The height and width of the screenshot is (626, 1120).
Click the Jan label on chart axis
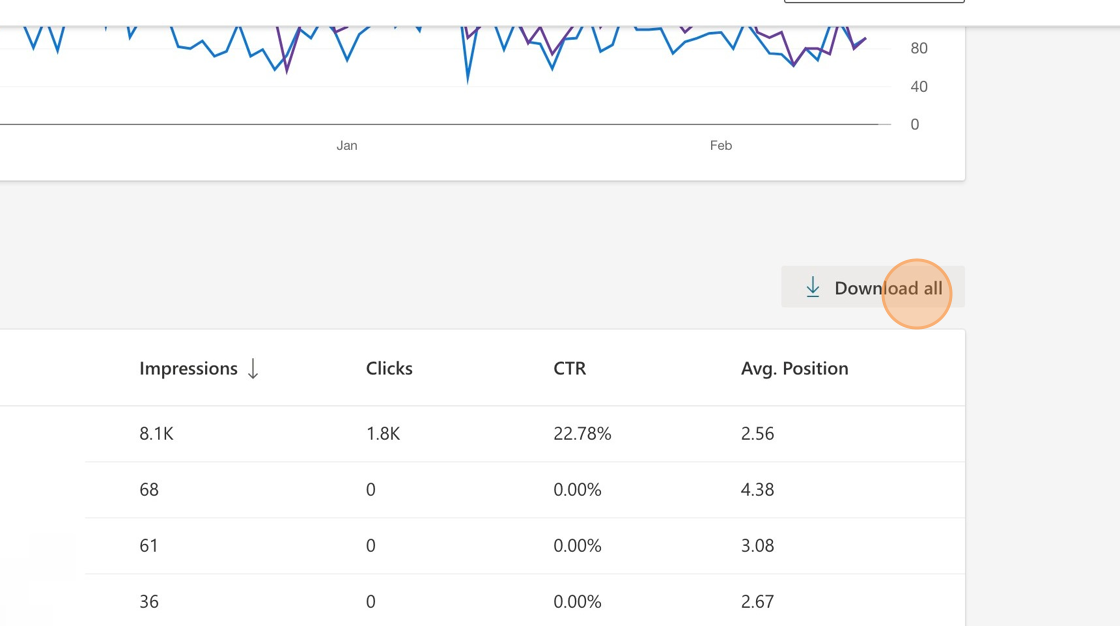[347, 146]
